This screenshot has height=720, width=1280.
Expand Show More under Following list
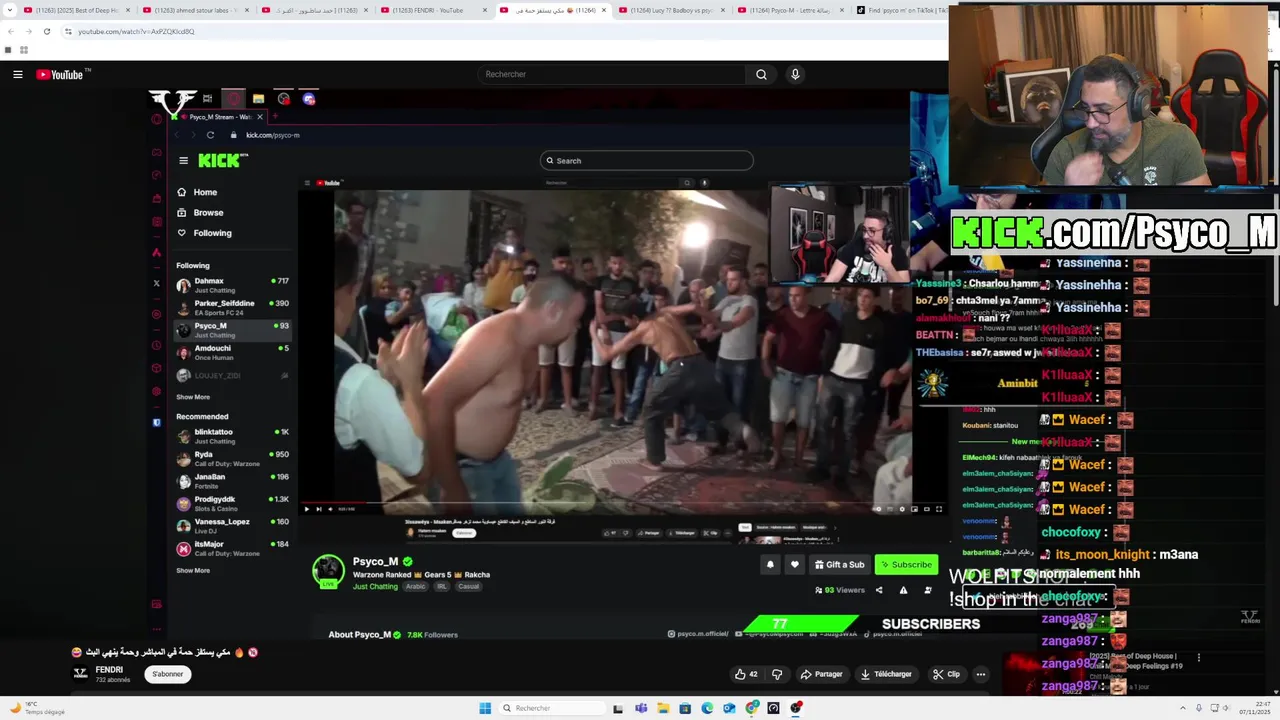(193, 397)
